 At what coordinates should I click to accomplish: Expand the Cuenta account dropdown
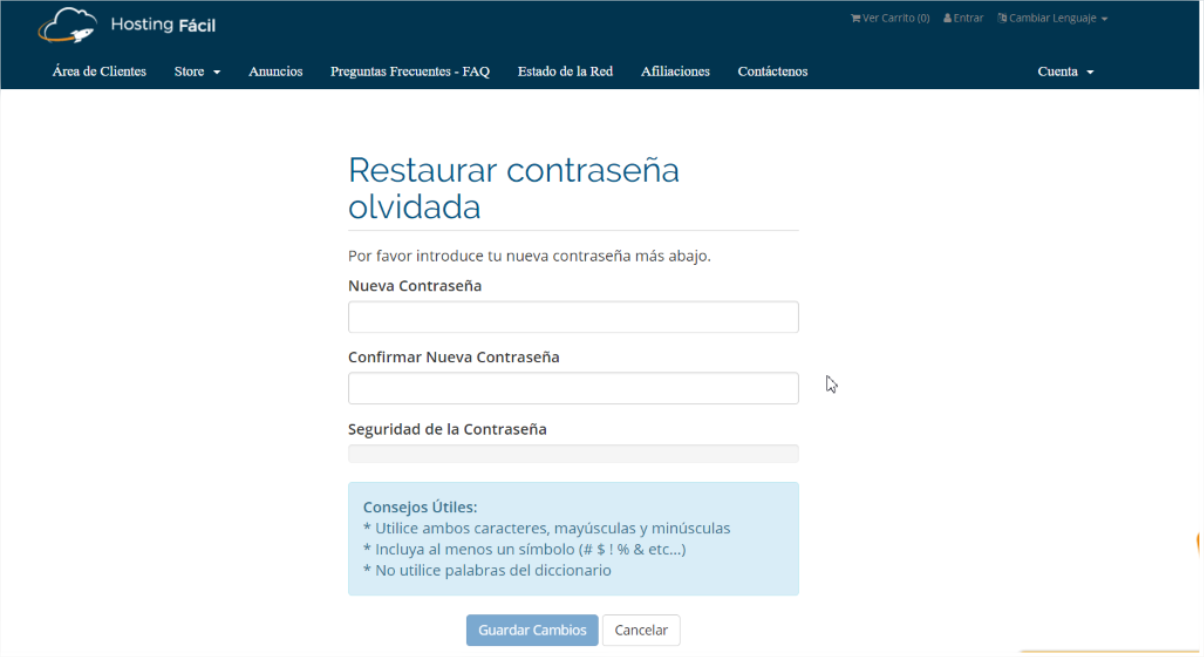(x=1065, y=71)
